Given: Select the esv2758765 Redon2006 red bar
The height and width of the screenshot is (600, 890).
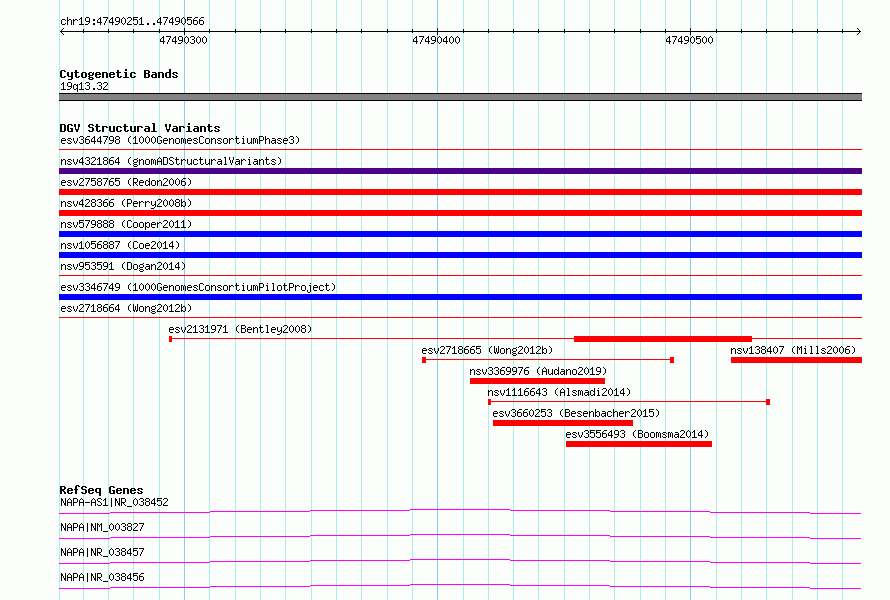Looking at the screenshot, I should 460,192.
